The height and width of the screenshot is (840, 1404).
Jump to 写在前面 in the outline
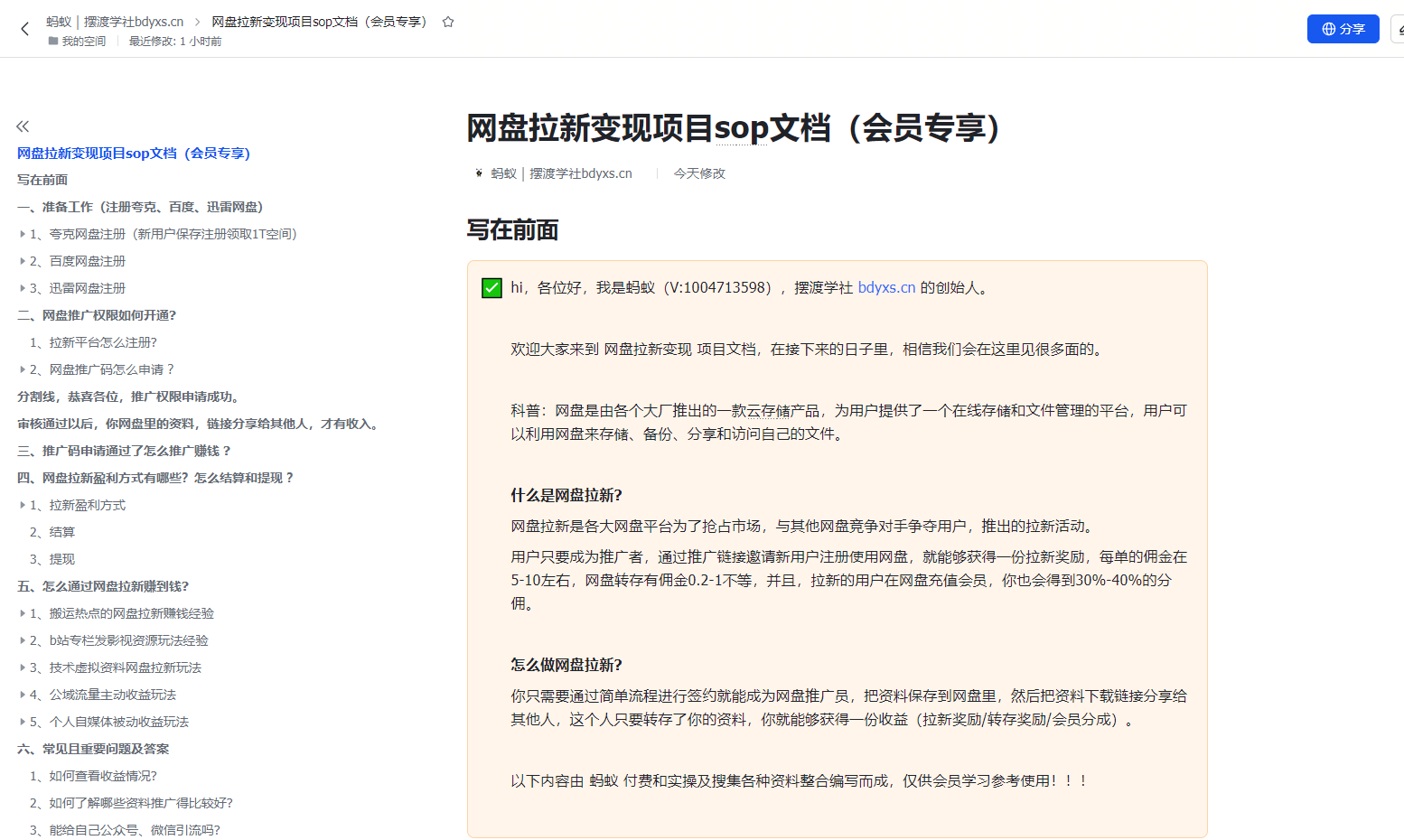[42, 180]
